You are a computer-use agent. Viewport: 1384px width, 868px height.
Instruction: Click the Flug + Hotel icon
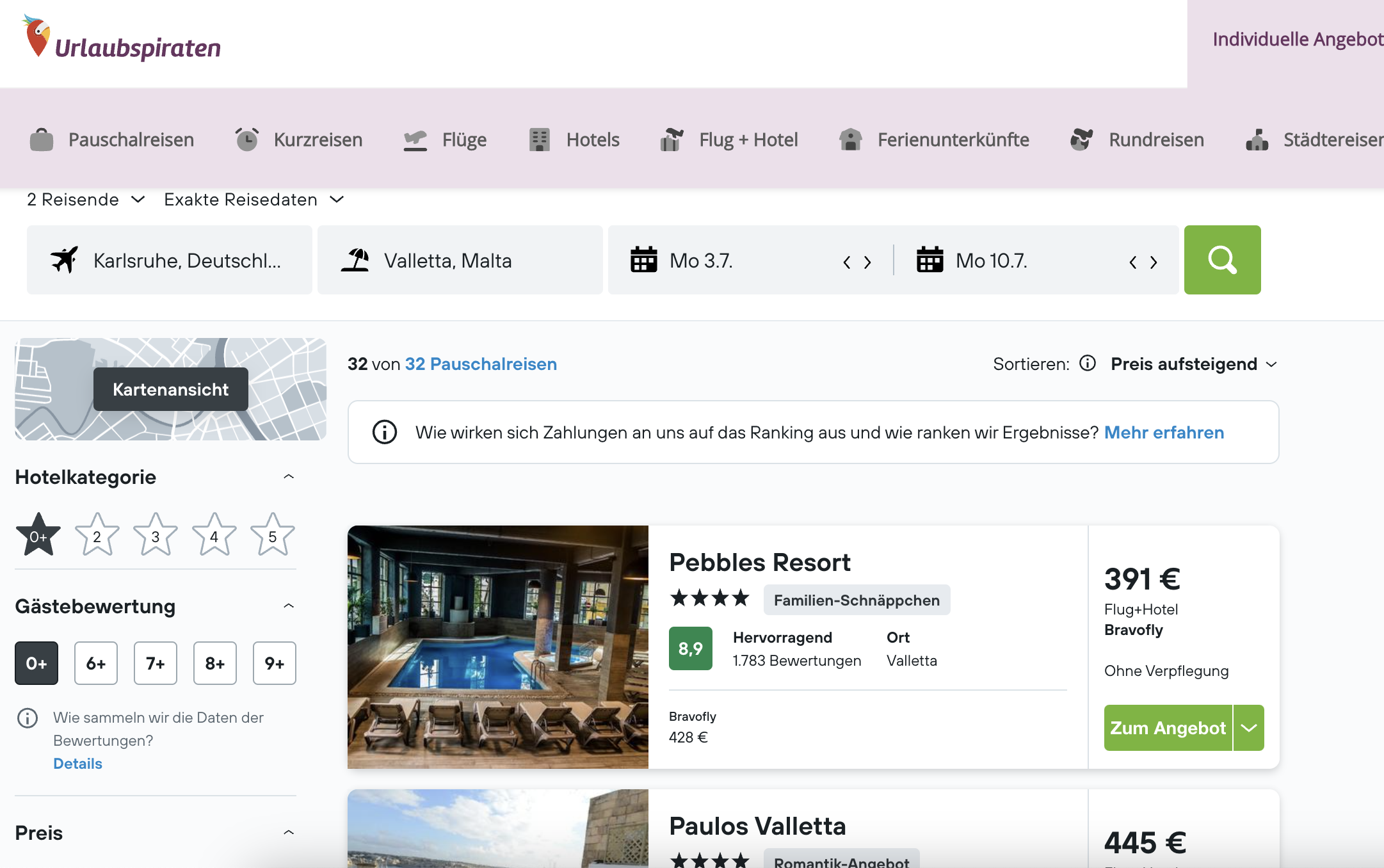point(672,140)
